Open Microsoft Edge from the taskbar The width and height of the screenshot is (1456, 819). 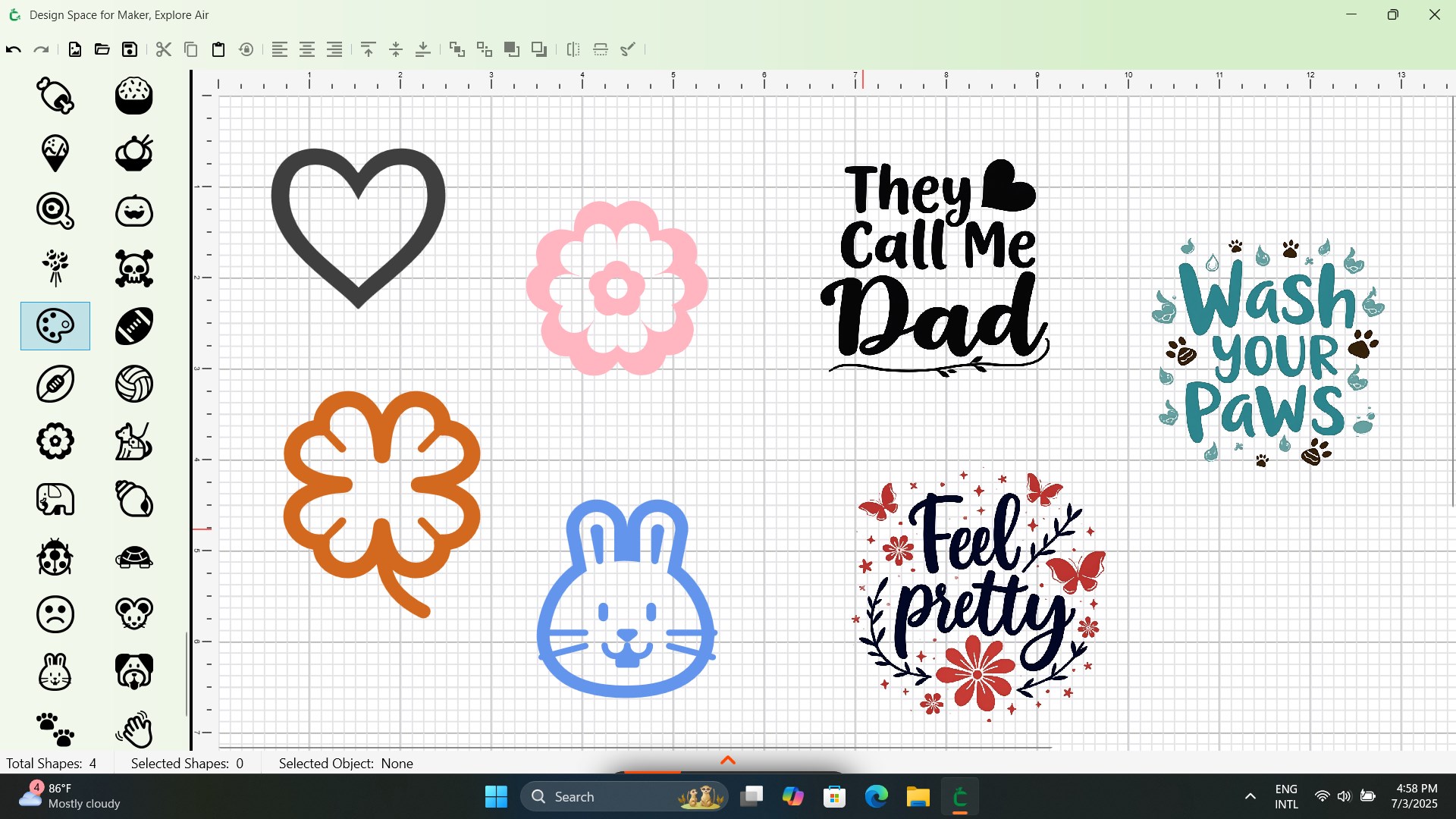[877, 797]
